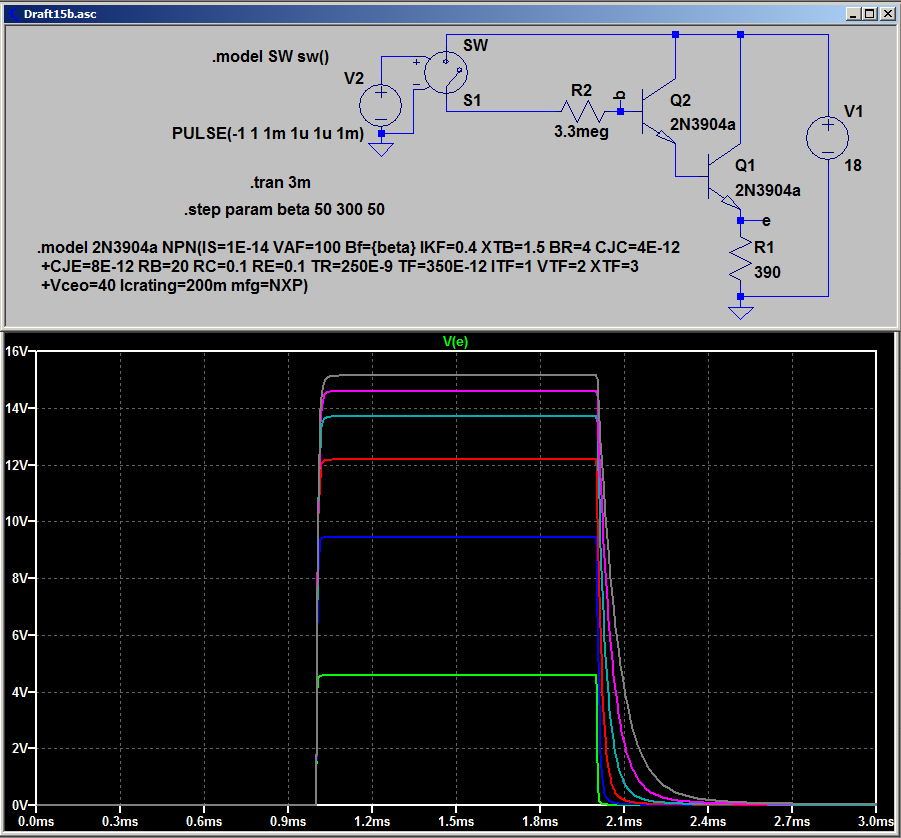Image resolution: width=901 pixels, height=838 pixels.
Task: Close the Draft15b.asc window
Action: pos(888,14)
